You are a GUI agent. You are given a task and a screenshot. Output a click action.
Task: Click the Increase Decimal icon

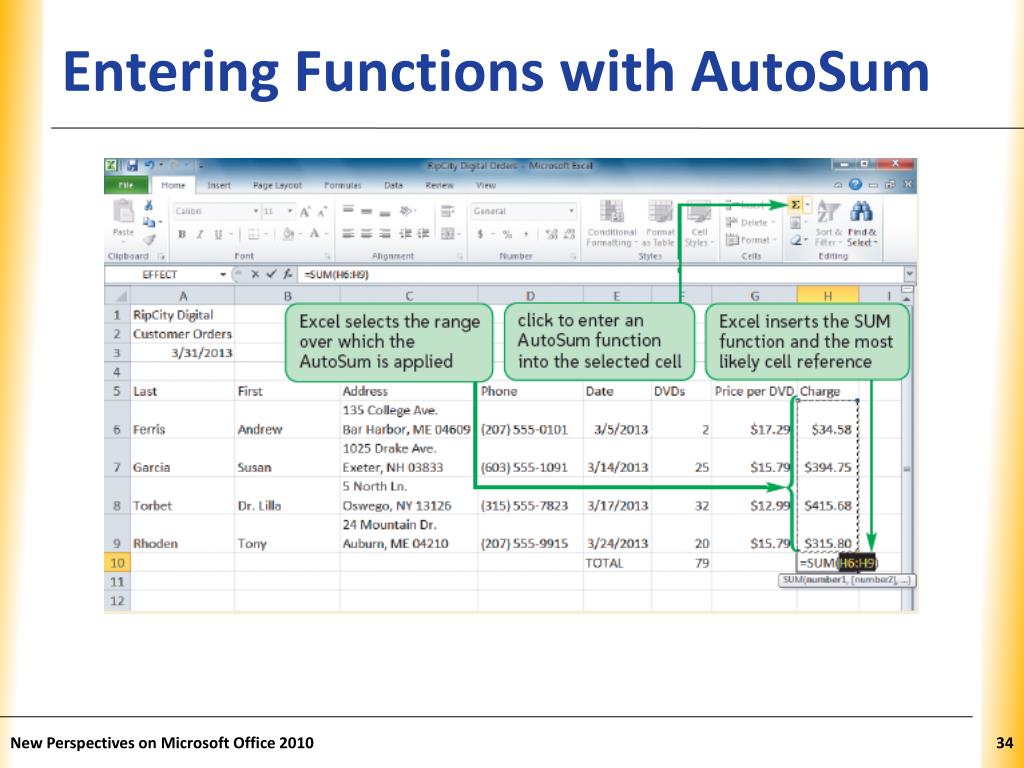click(551, 234)
